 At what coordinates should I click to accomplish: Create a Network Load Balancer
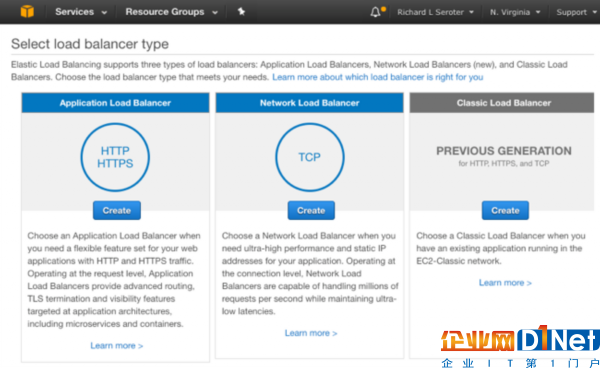[311, 210]
